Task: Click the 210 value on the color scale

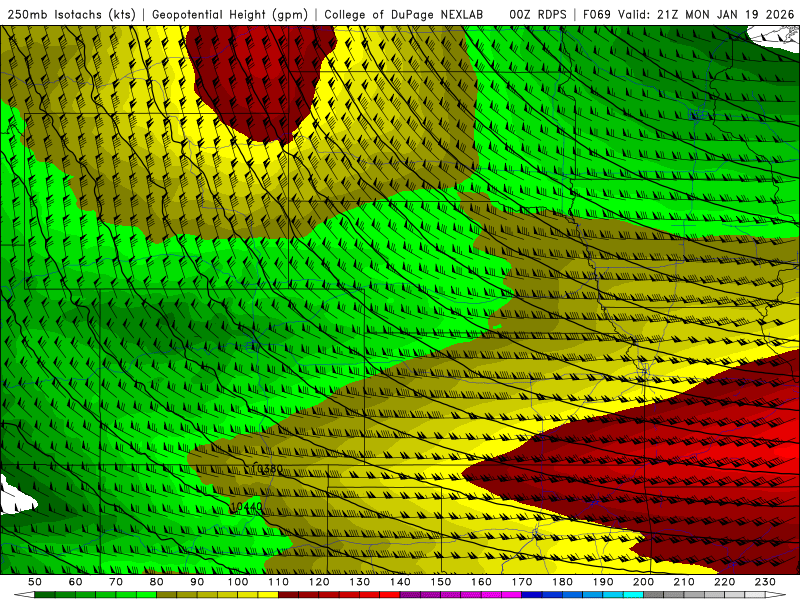Action: point(684,582)
